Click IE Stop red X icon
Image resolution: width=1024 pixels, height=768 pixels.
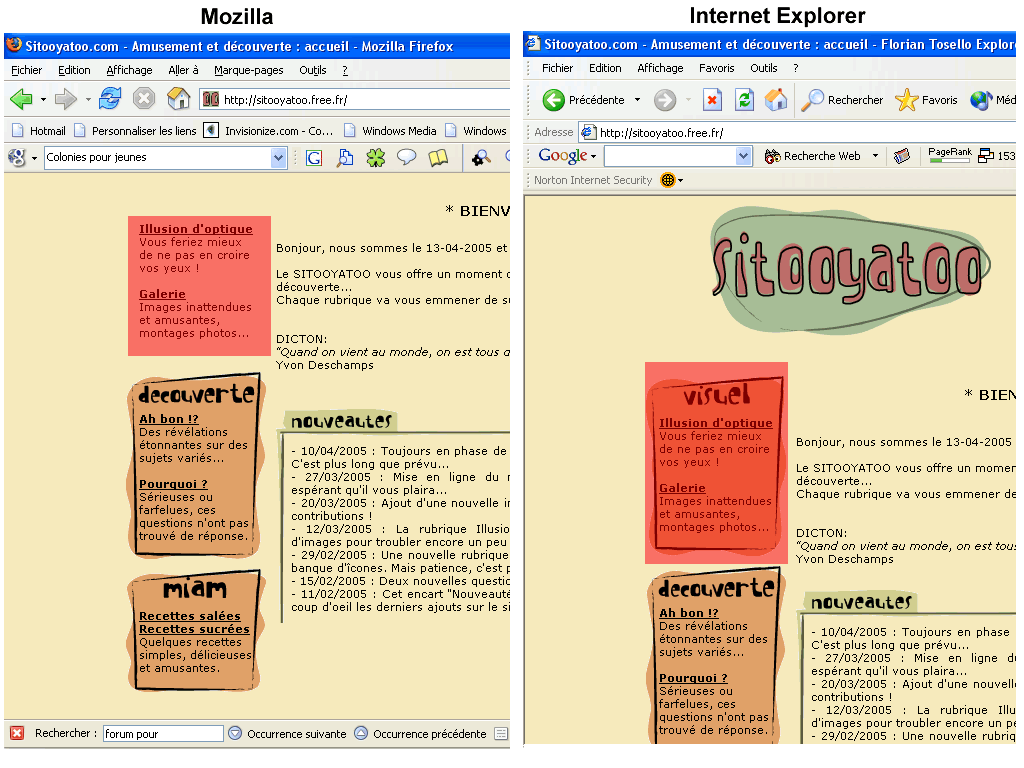712,100
